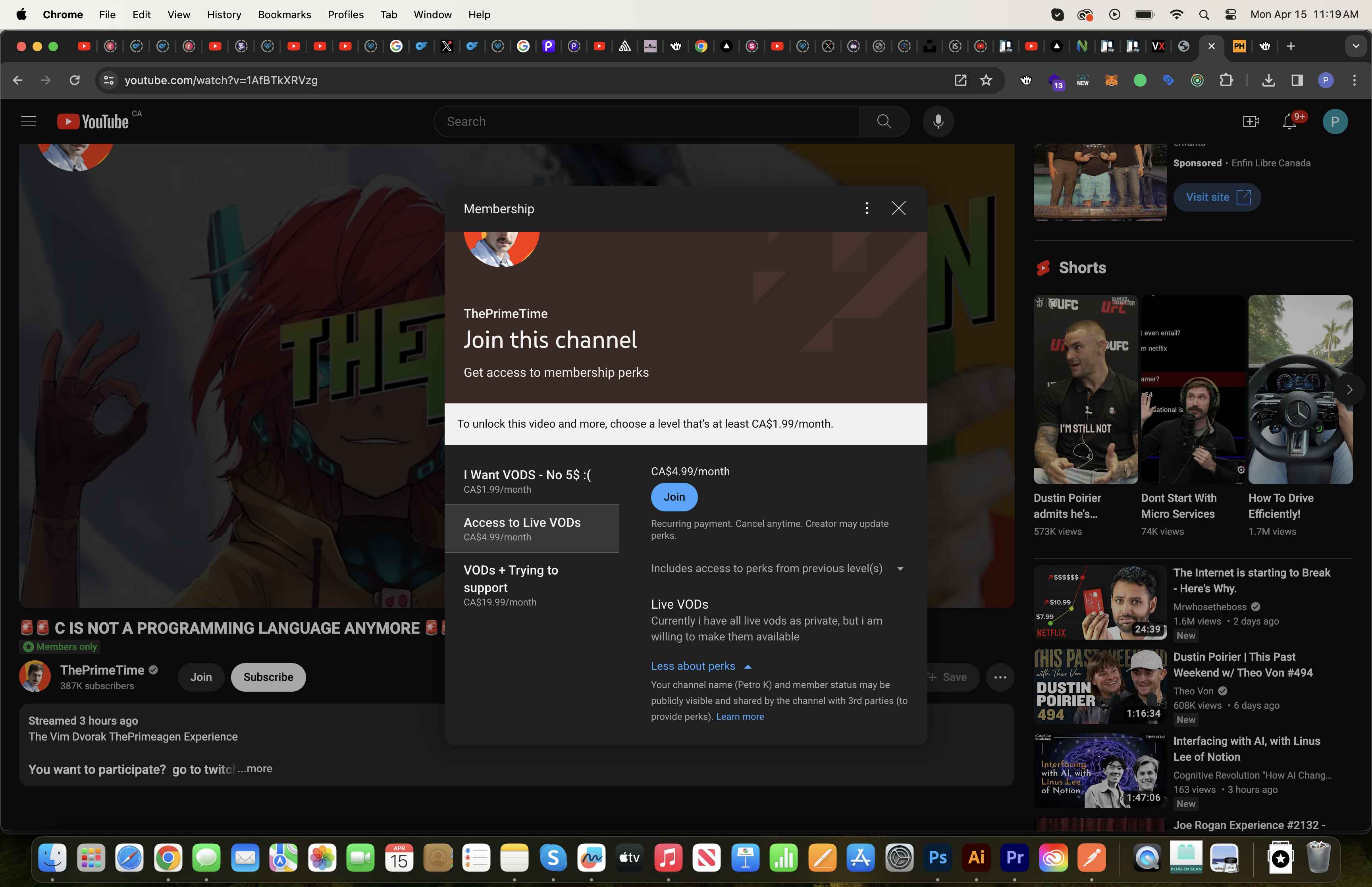The width and height of the screenshot is (1372, 887).
Task: View site information icon in address bar
Action: pyautogui.click(x=108, y=80)
